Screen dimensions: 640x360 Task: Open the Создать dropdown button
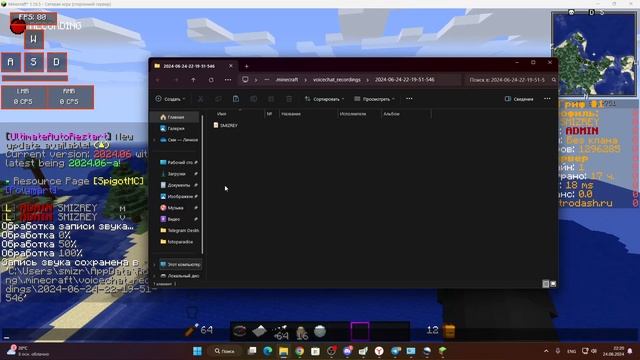coord(171,99)
